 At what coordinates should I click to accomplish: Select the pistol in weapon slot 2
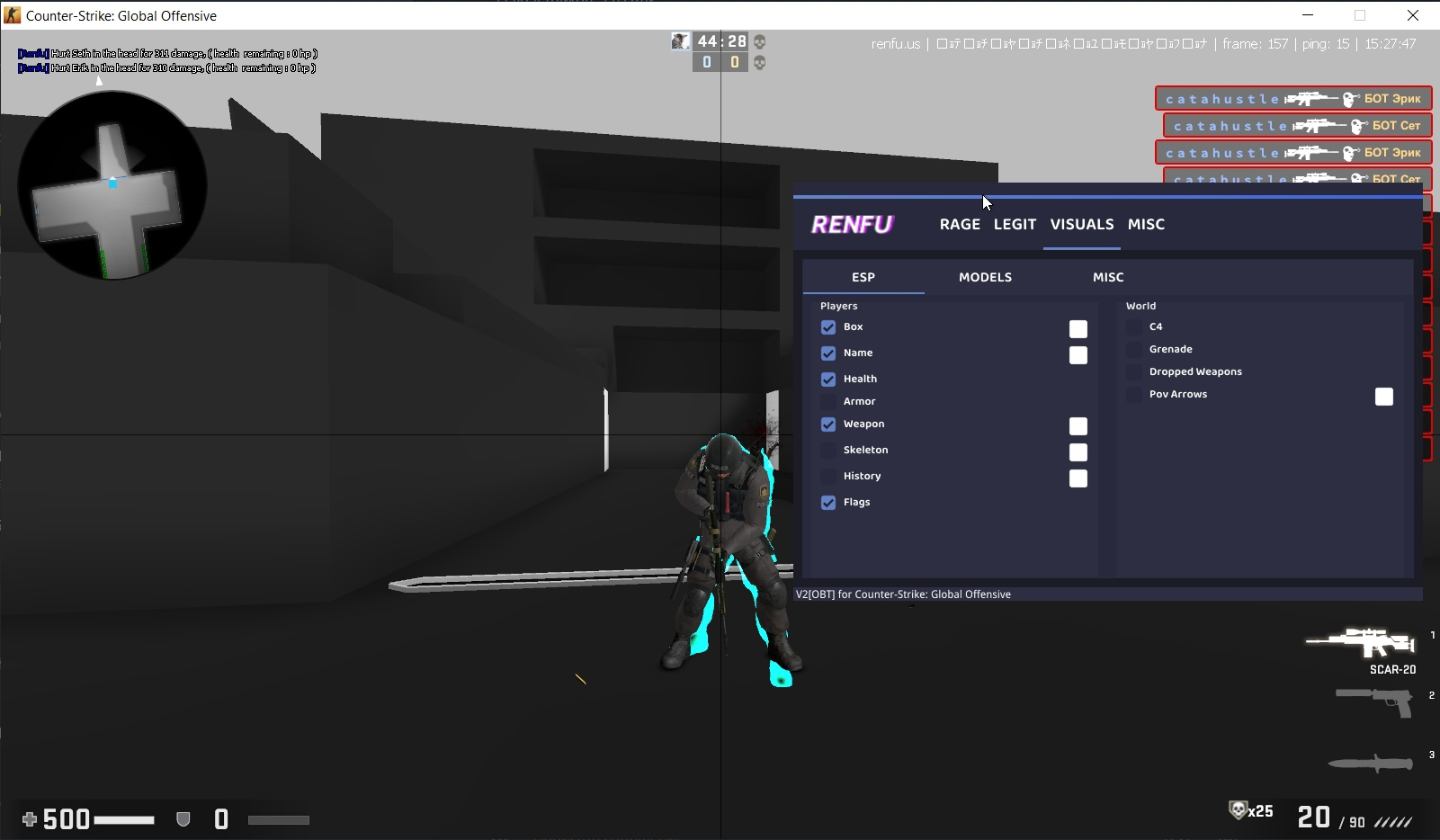(x=1374, y=701)
